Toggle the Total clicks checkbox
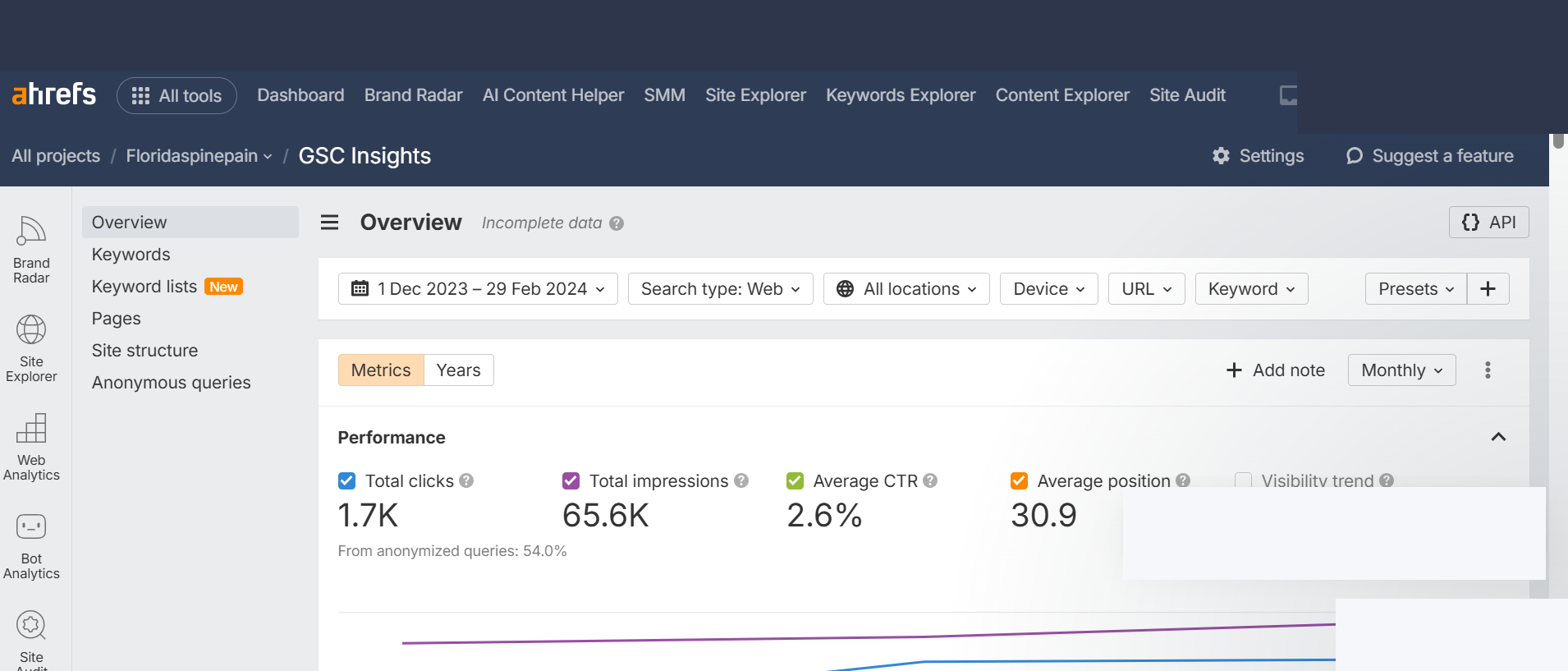 click(347, 480)
